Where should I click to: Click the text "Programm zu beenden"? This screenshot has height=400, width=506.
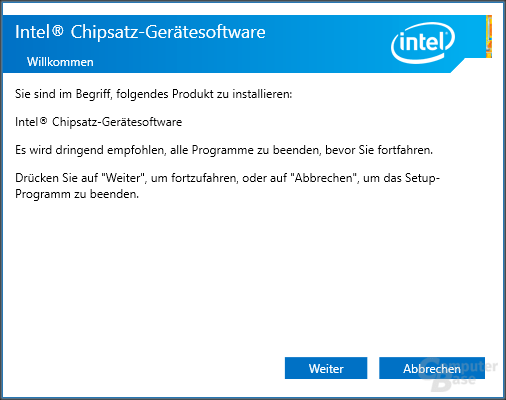77,194
